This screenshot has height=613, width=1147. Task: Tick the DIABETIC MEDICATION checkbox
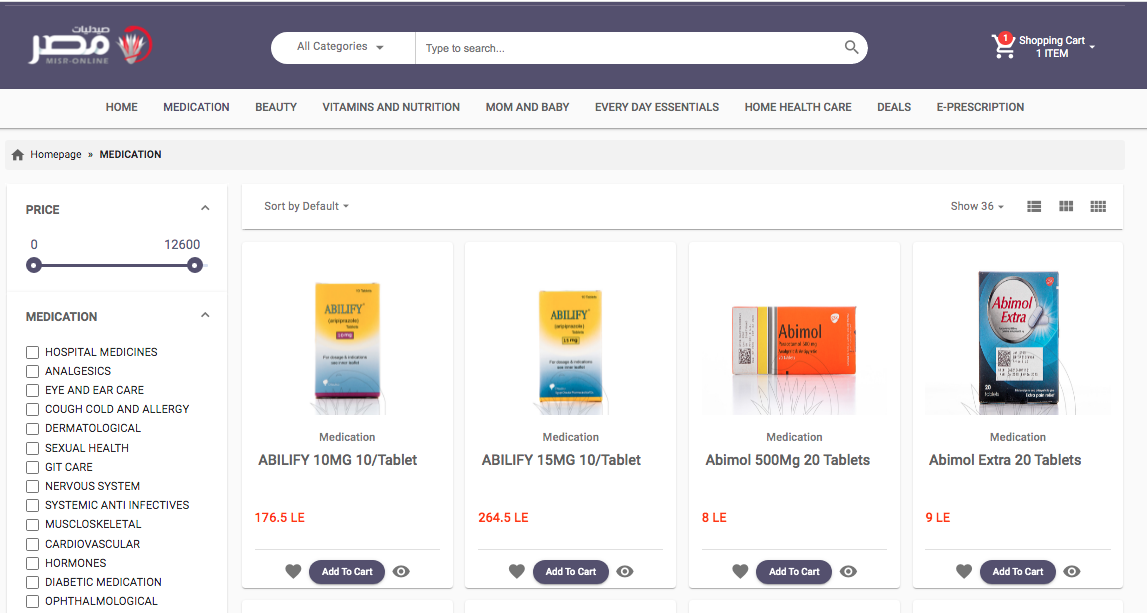[x=33, y=582]
